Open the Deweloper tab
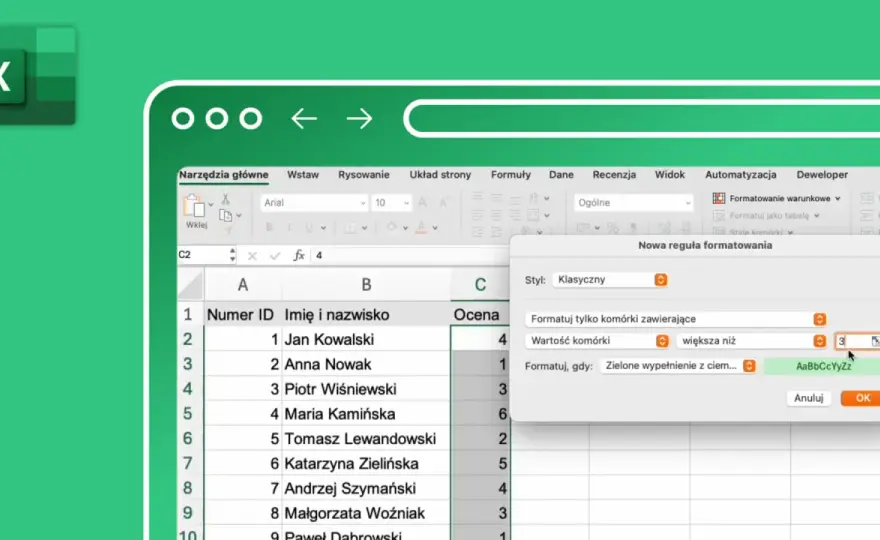Image resolution: width=880 pixels, height=540 pixels. pyautogui.click(x=822, y=175)
